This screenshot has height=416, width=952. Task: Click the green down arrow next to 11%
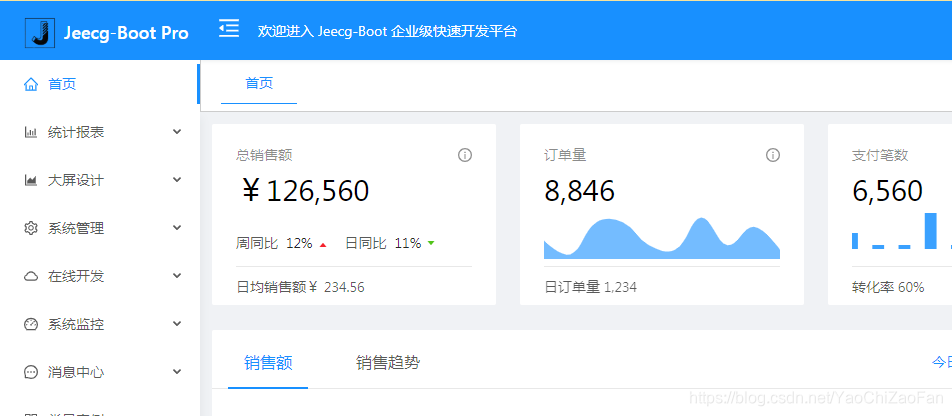point(431,243)
